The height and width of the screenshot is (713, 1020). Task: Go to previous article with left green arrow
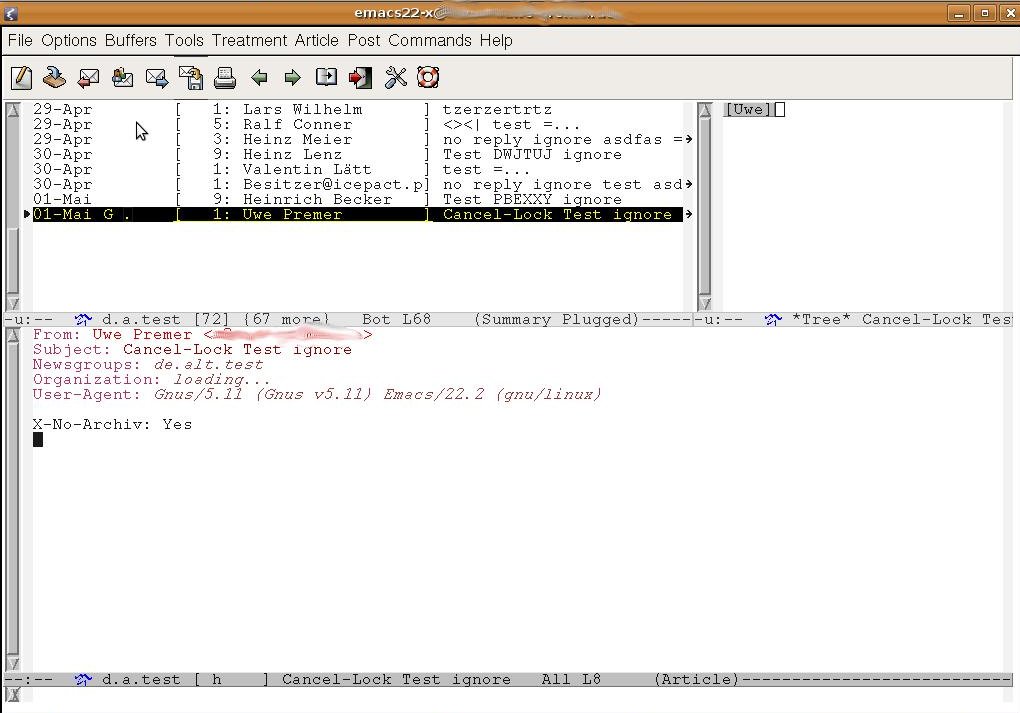259,78
